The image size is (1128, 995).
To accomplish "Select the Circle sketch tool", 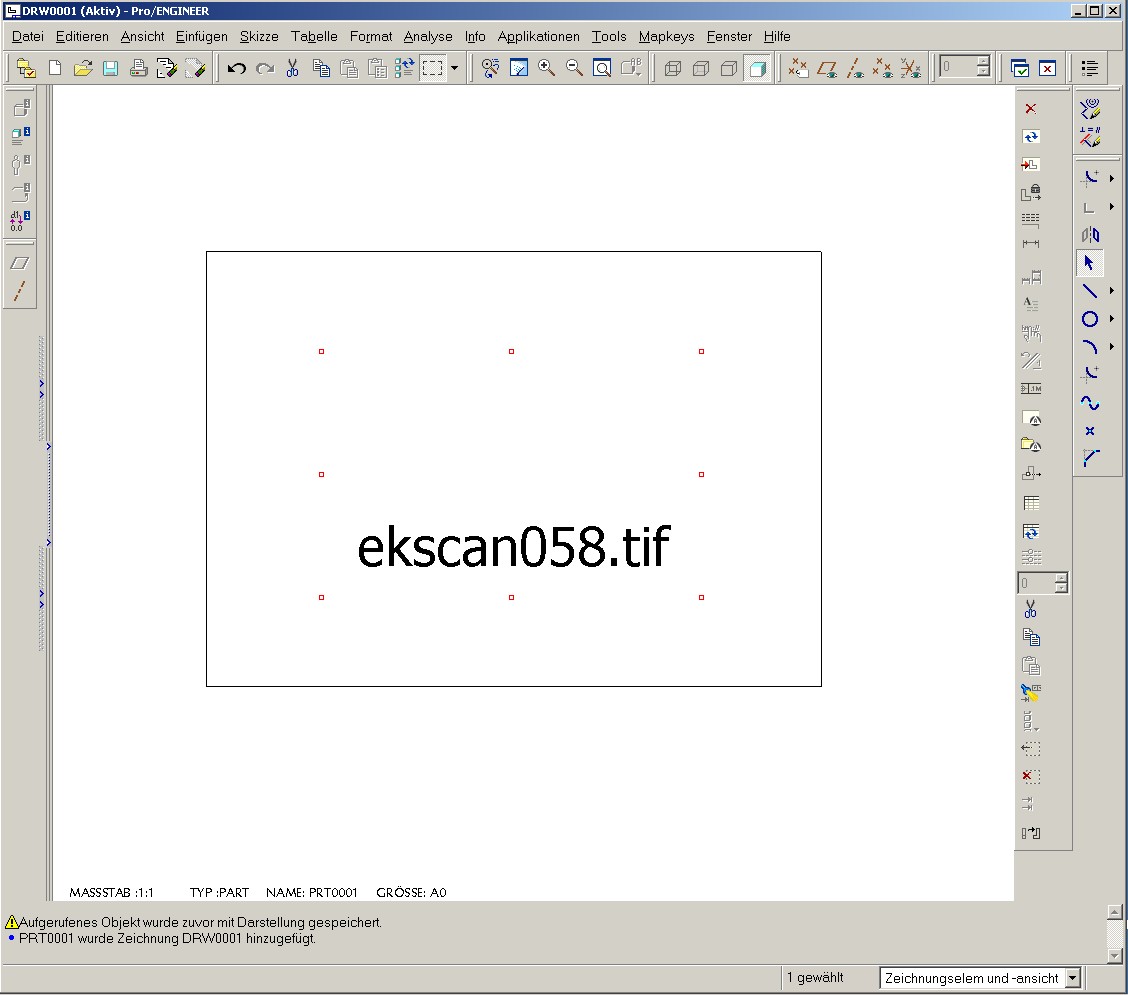I will [1090, 319].
